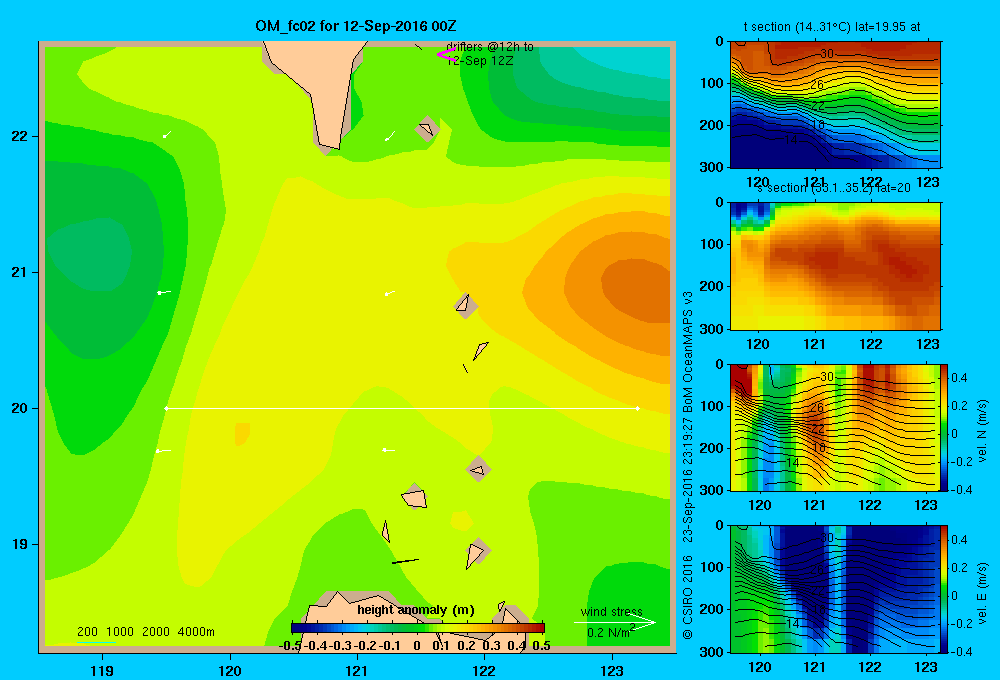
Task: Click the vel. N color scale bar
Action: tap(945, 427)
